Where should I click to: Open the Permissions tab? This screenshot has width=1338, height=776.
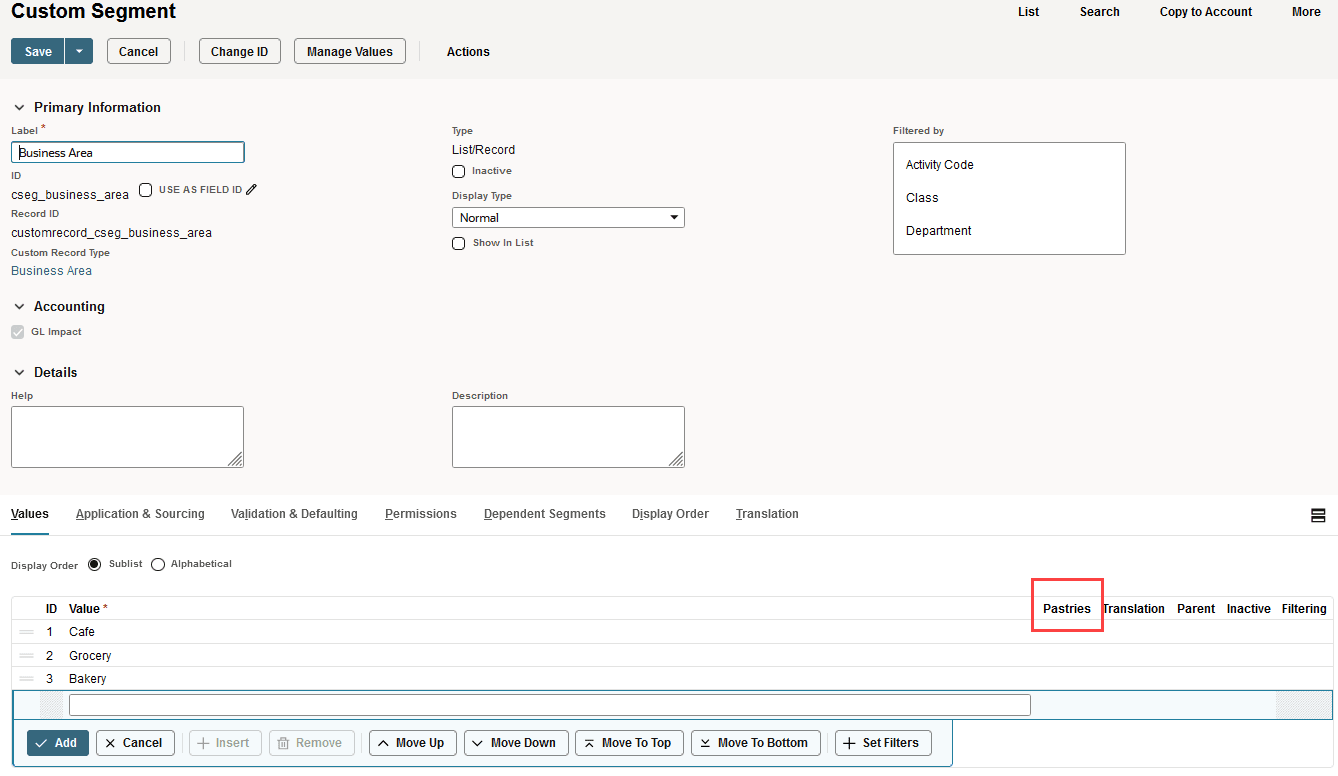(421, 514)
